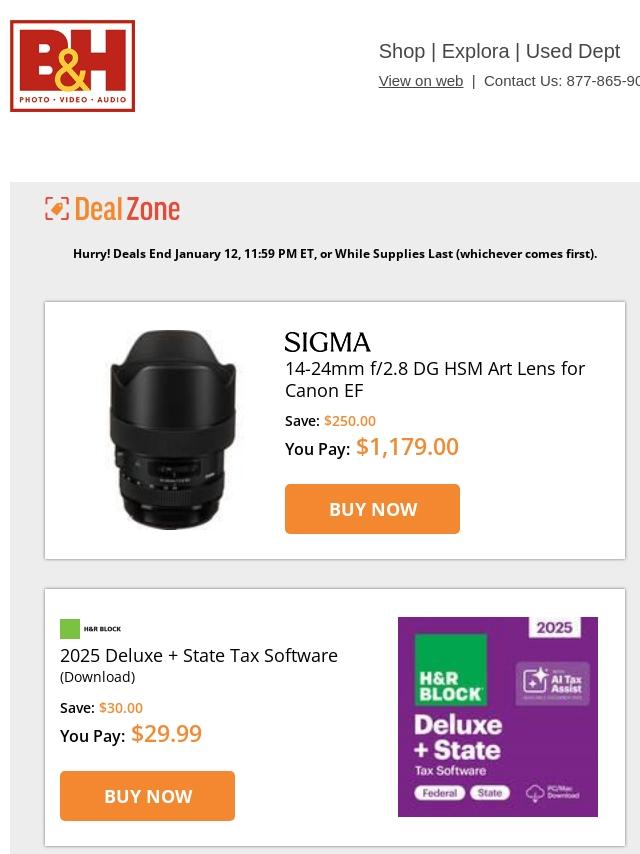The image size is (640, 854).
Task: Click the B&H Photo Video Audio logo
Action: click(73, 66)
